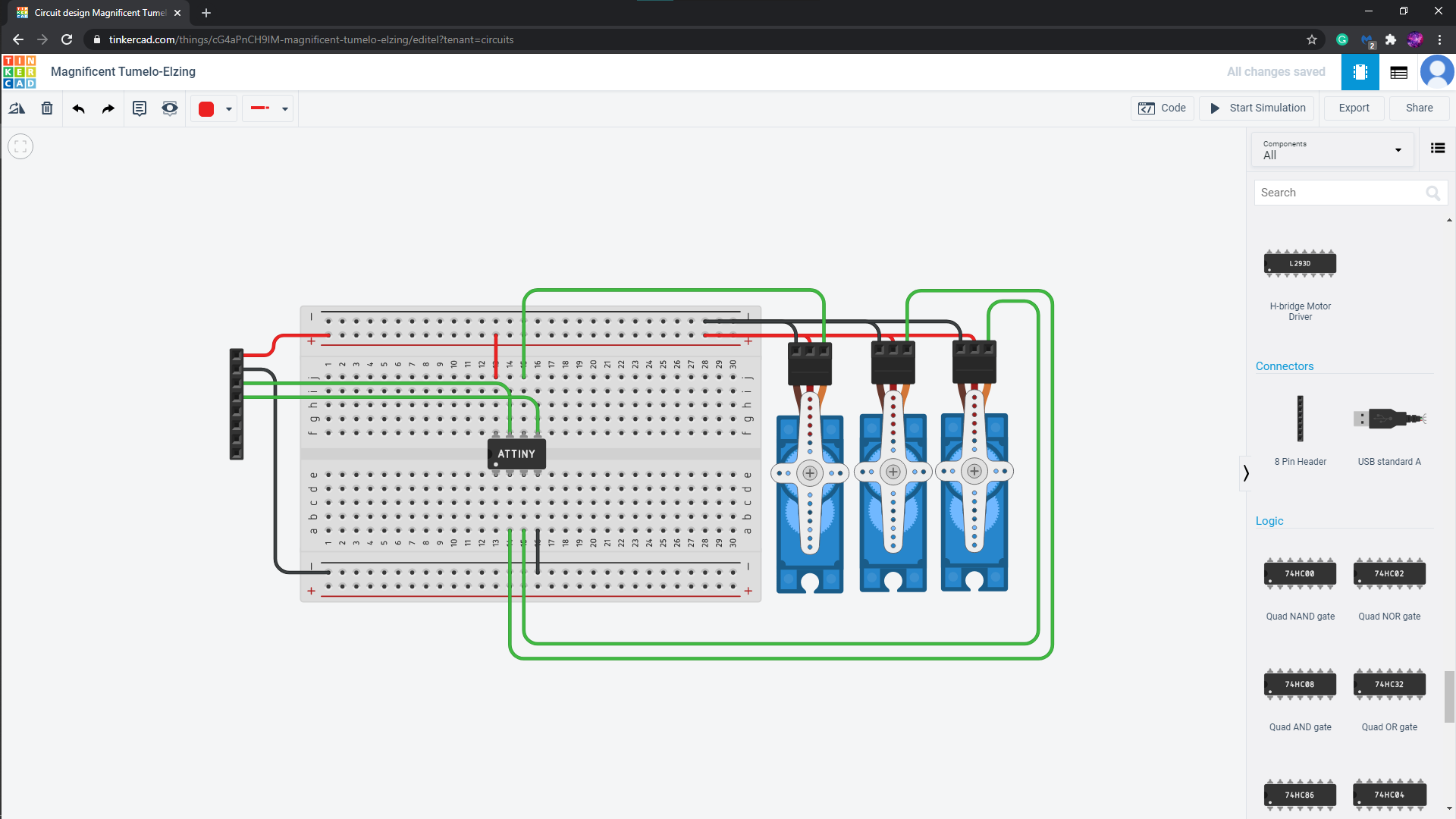Select the note/comment icon
The height and width of the screenshot is (819, 1456).
point(140,109)
